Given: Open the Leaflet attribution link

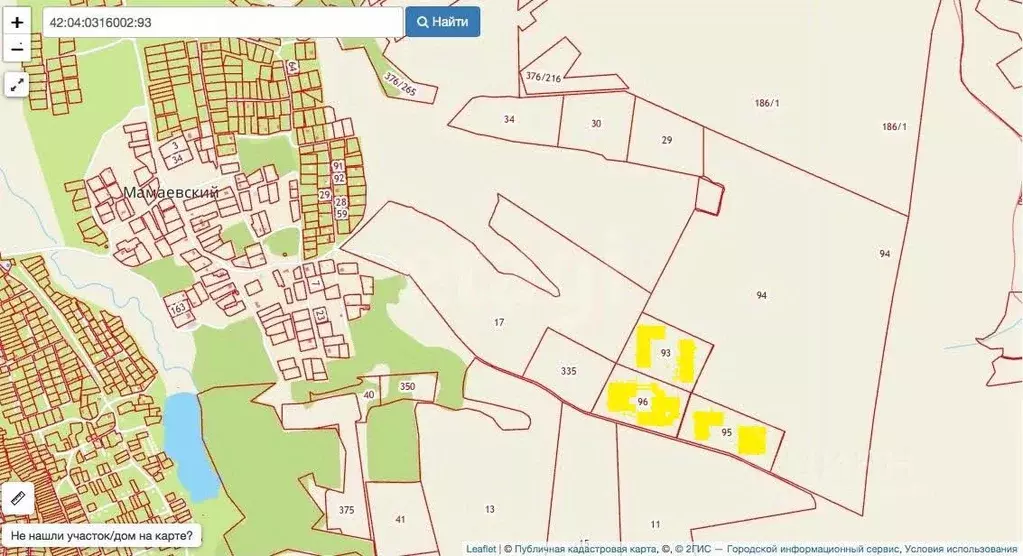Looking at the screenshot, I should point(481,548).
